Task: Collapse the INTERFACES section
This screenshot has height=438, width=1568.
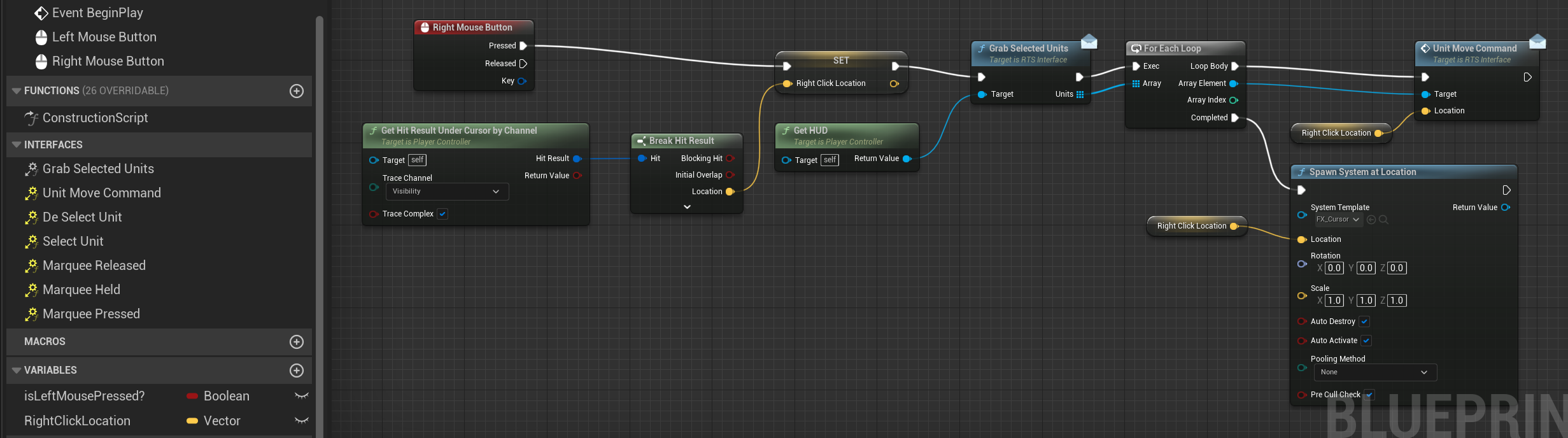Action: click(17, 145)
